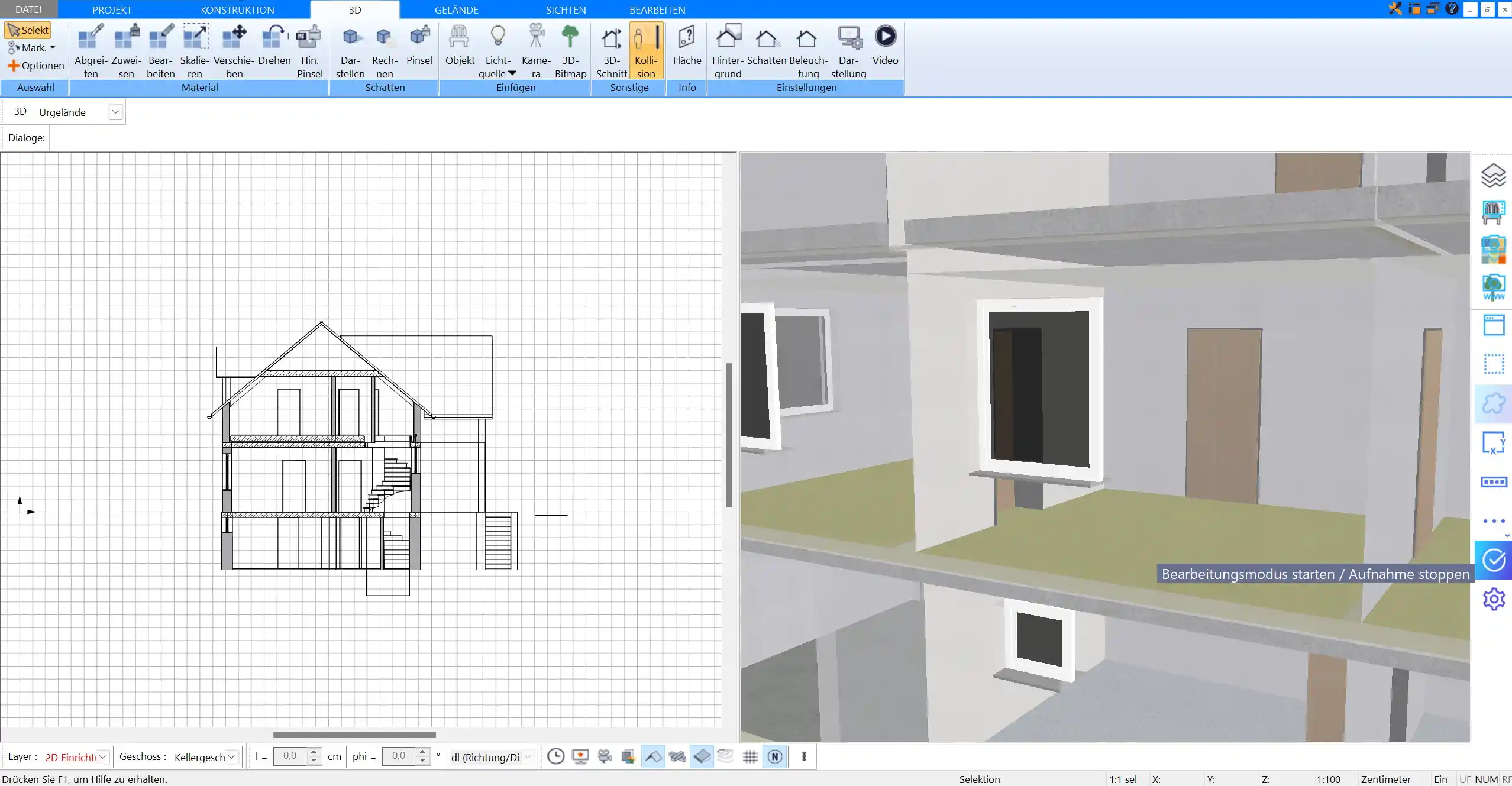Open the Fläche info tool

point(687,45)
